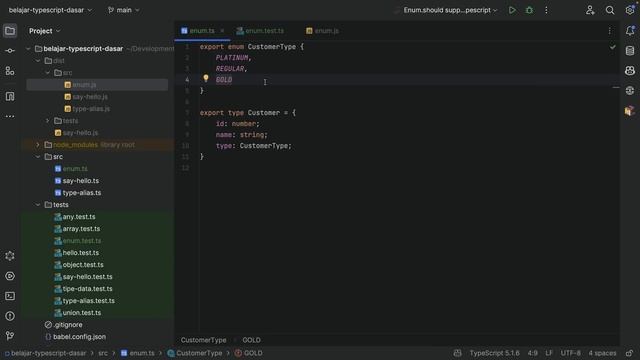Viewport: 640px width, 360px height.
Task: Collapse the dist folder
Action: (x=38, y=61)
